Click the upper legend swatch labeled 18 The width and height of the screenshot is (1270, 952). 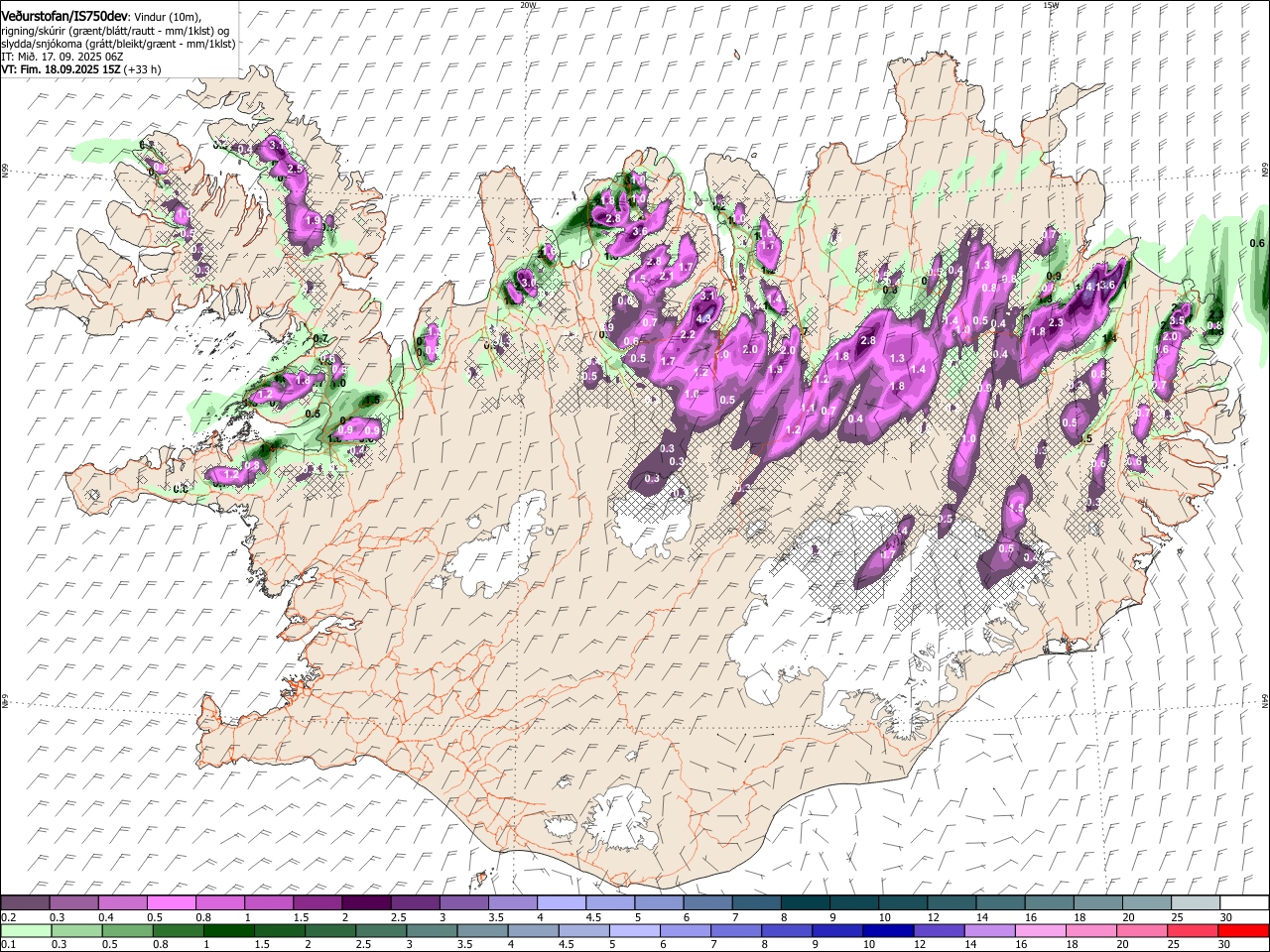tap(1096, 903)
